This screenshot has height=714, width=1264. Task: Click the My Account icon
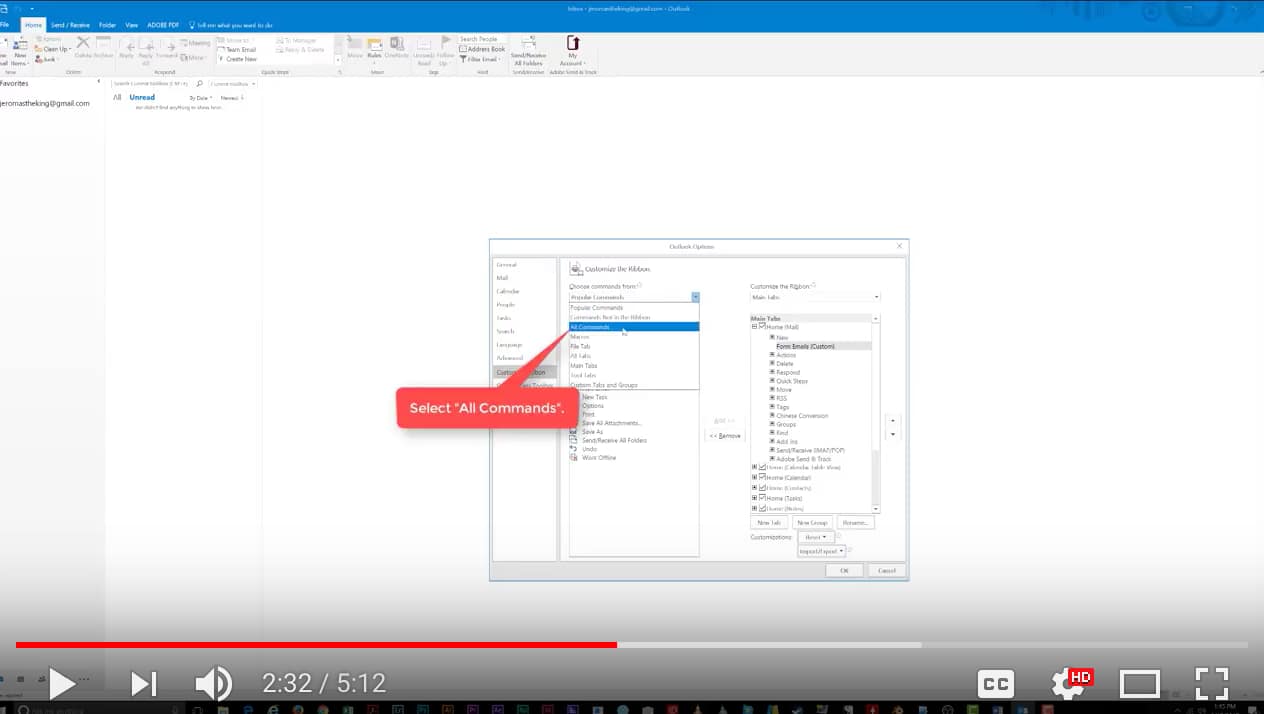pos(572,49)
